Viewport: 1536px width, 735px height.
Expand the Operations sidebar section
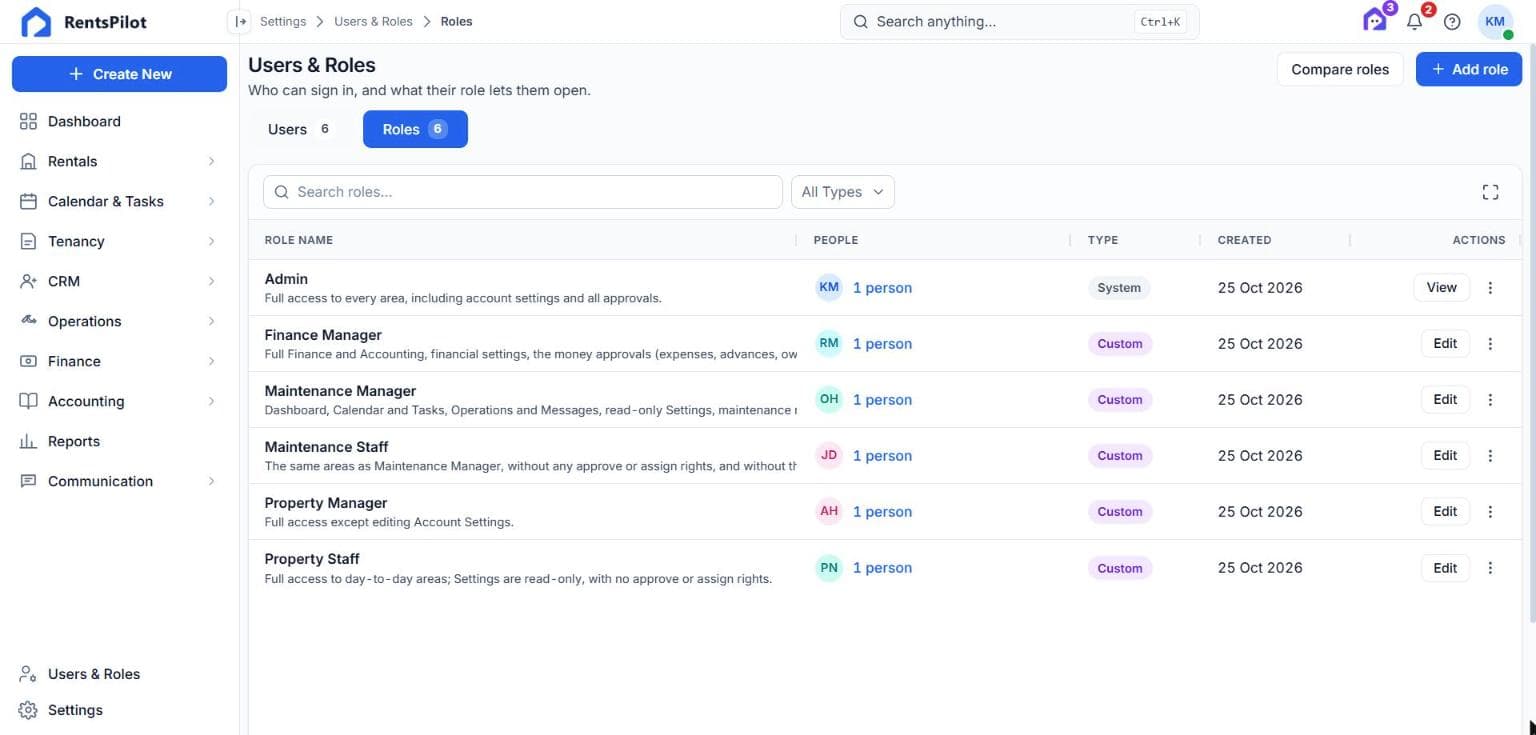[119, 321]
